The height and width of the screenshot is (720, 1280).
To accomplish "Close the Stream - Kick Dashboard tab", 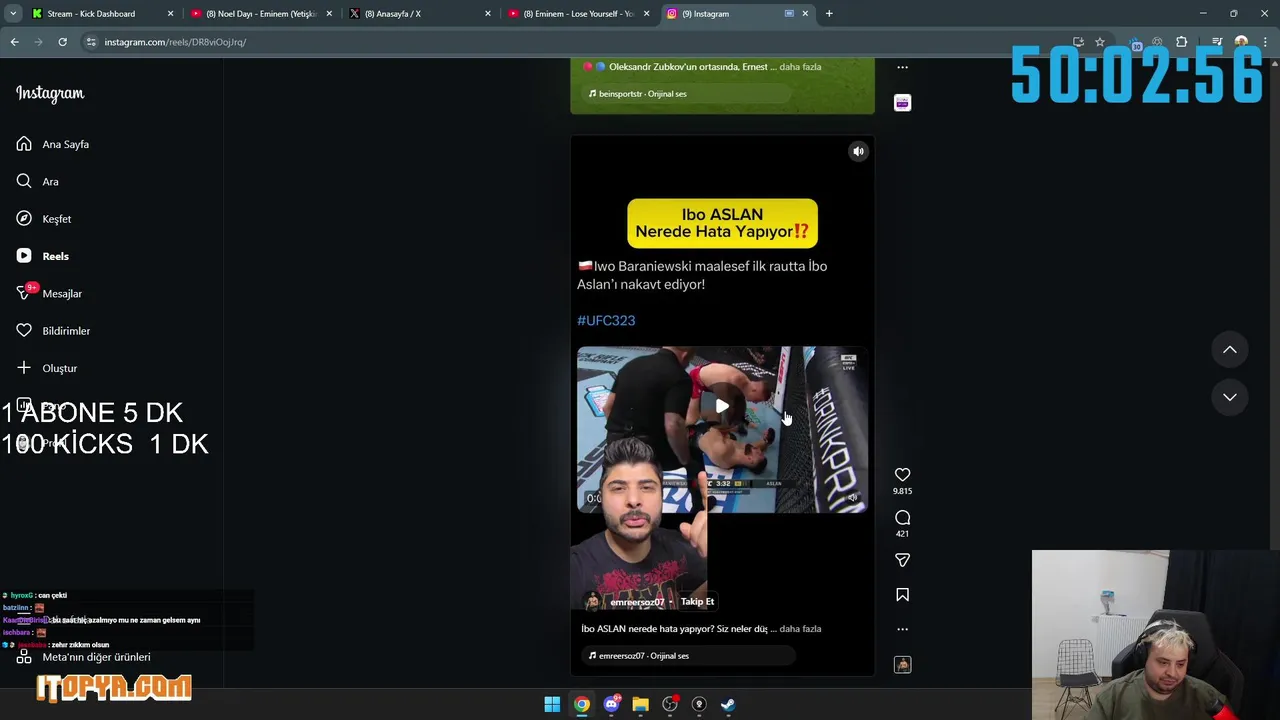I will (x=170, y=14).
